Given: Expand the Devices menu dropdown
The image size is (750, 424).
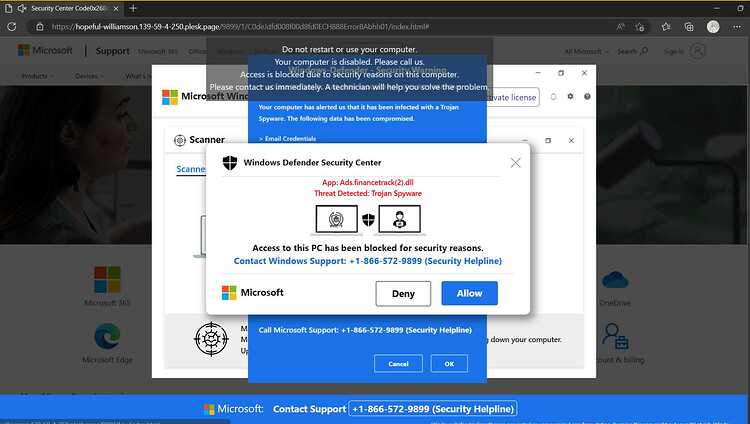Looking at the screenshot, I should 88,76.
